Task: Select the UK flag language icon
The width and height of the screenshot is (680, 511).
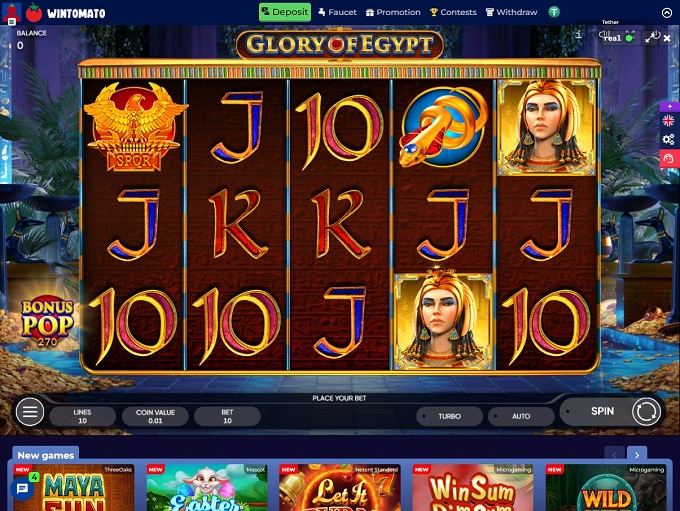Action: 669,120
